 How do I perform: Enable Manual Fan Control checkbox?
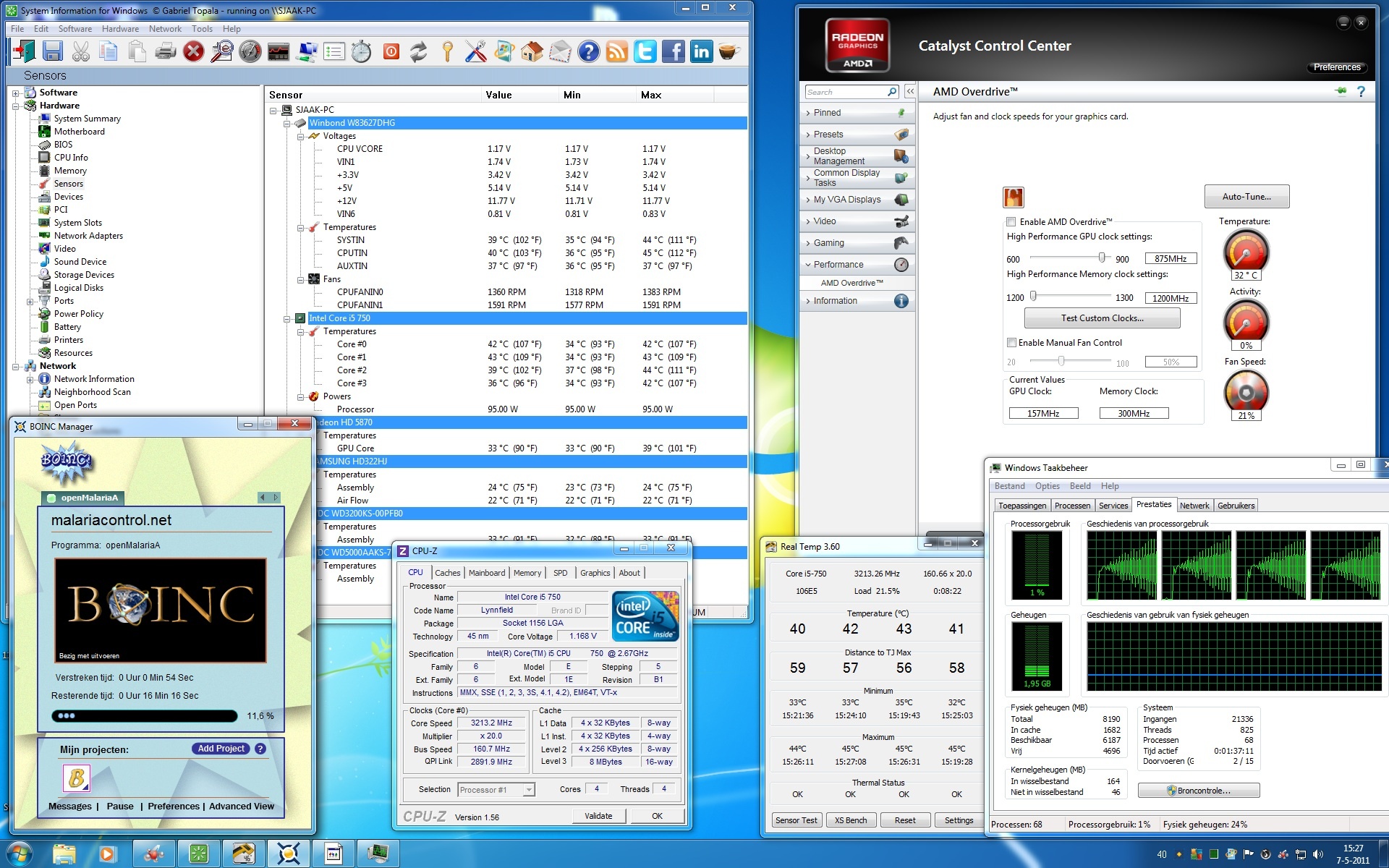point(1011,343)
